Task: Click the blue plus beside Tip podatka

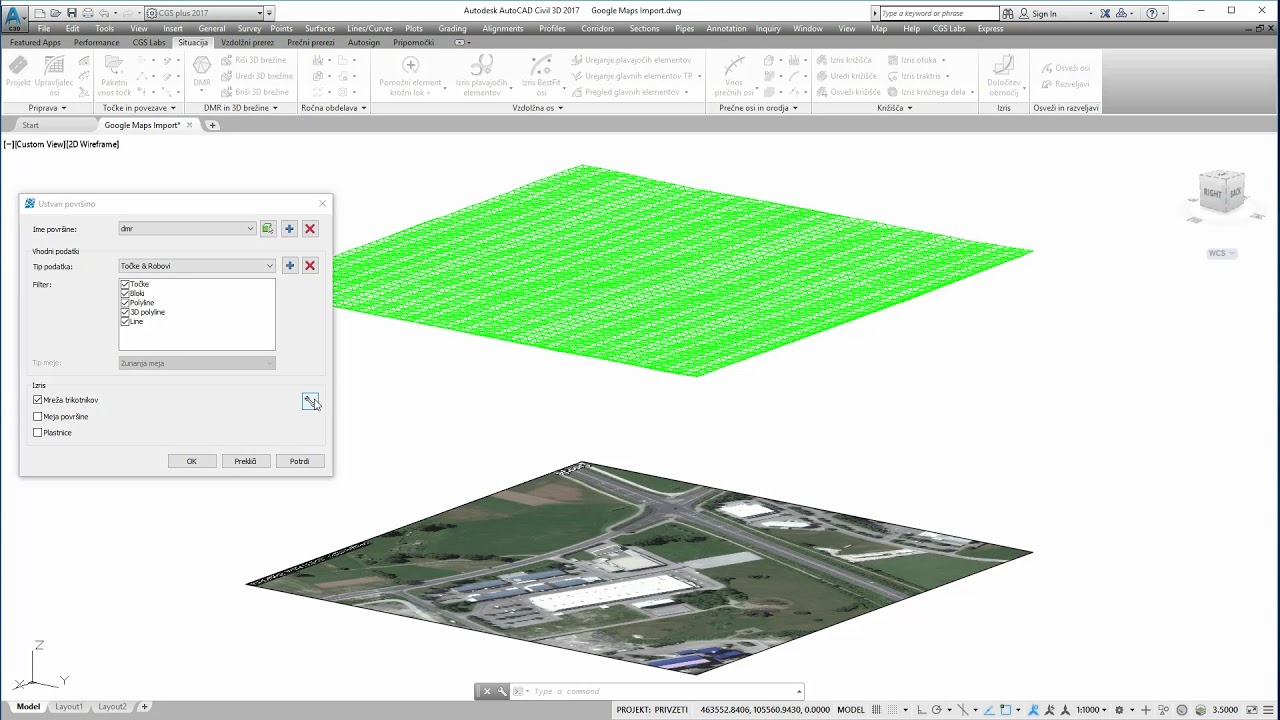Action: click(x=289, y=266)
